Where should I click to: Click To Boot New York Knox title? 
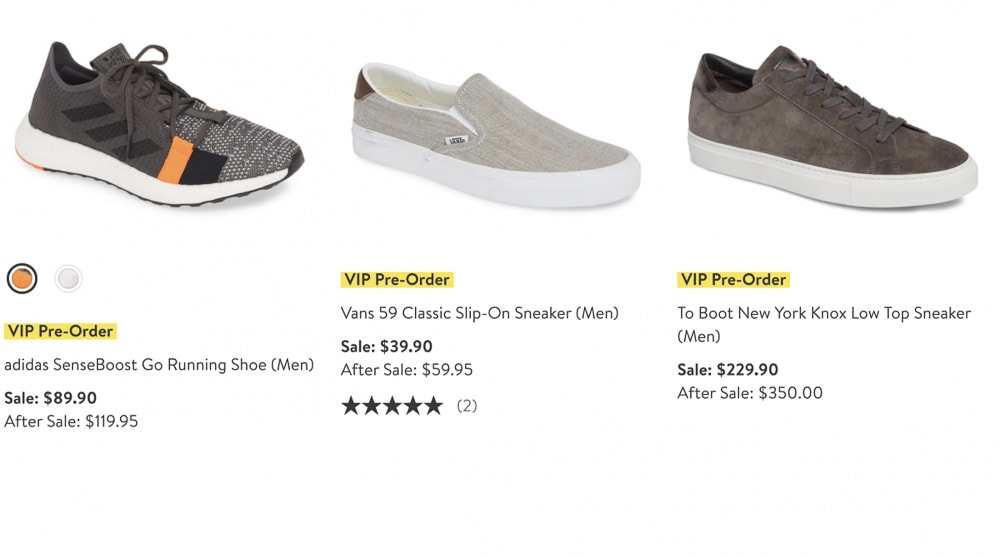coord(824,324)
